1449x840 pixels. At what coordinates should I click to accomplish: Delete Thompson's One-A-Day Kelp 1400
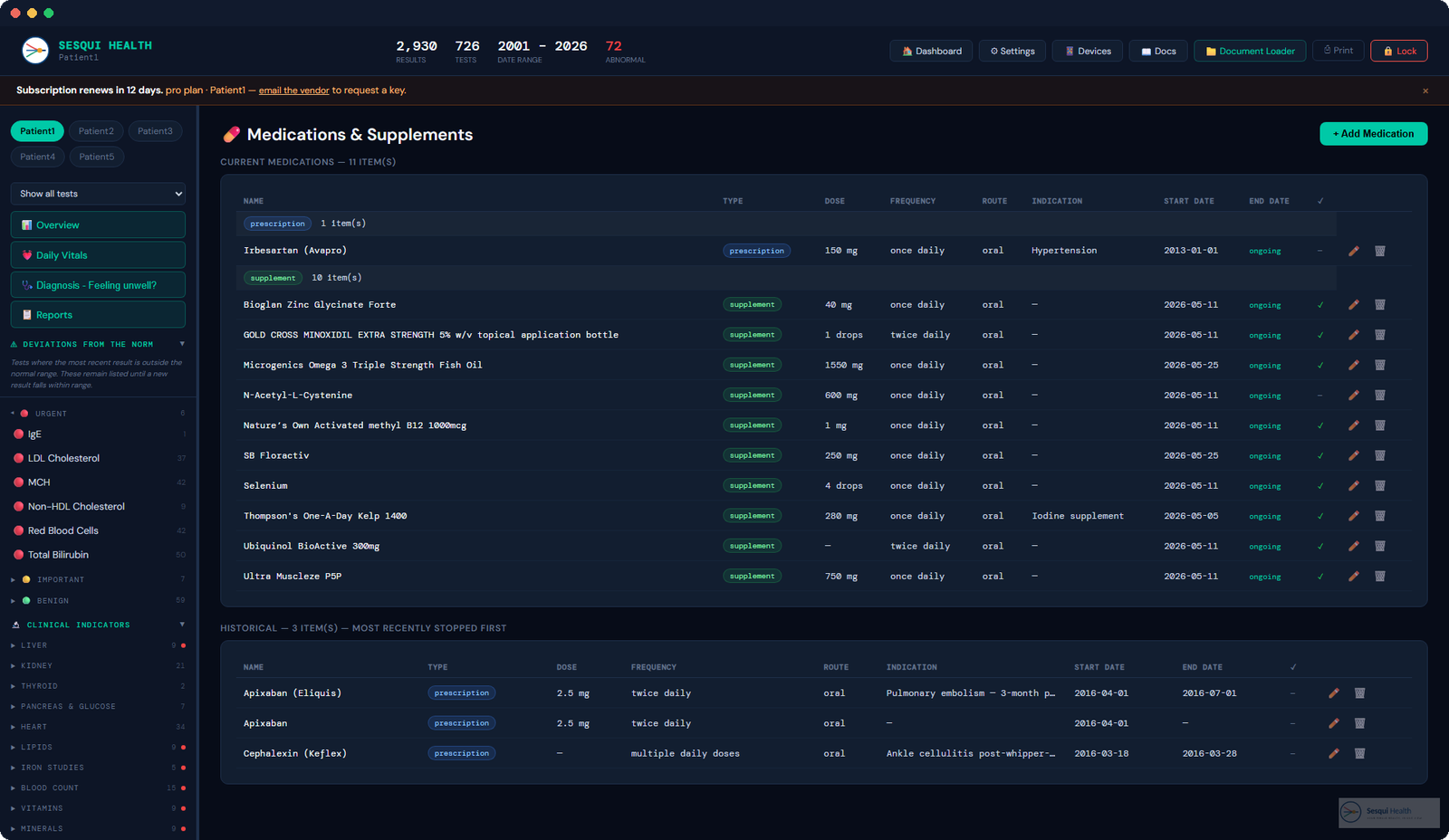[1380, 516]
